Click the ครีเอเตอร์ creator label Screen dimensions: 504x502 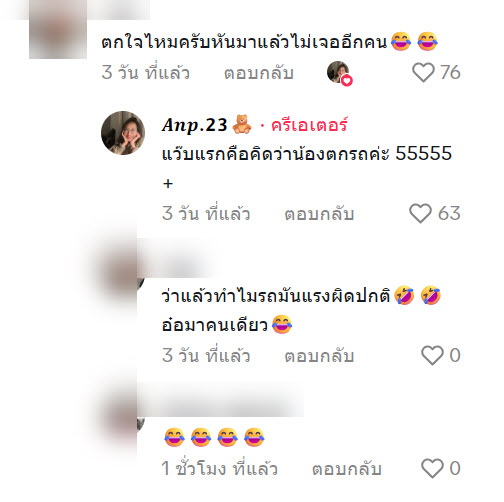[x=309, y=125]
